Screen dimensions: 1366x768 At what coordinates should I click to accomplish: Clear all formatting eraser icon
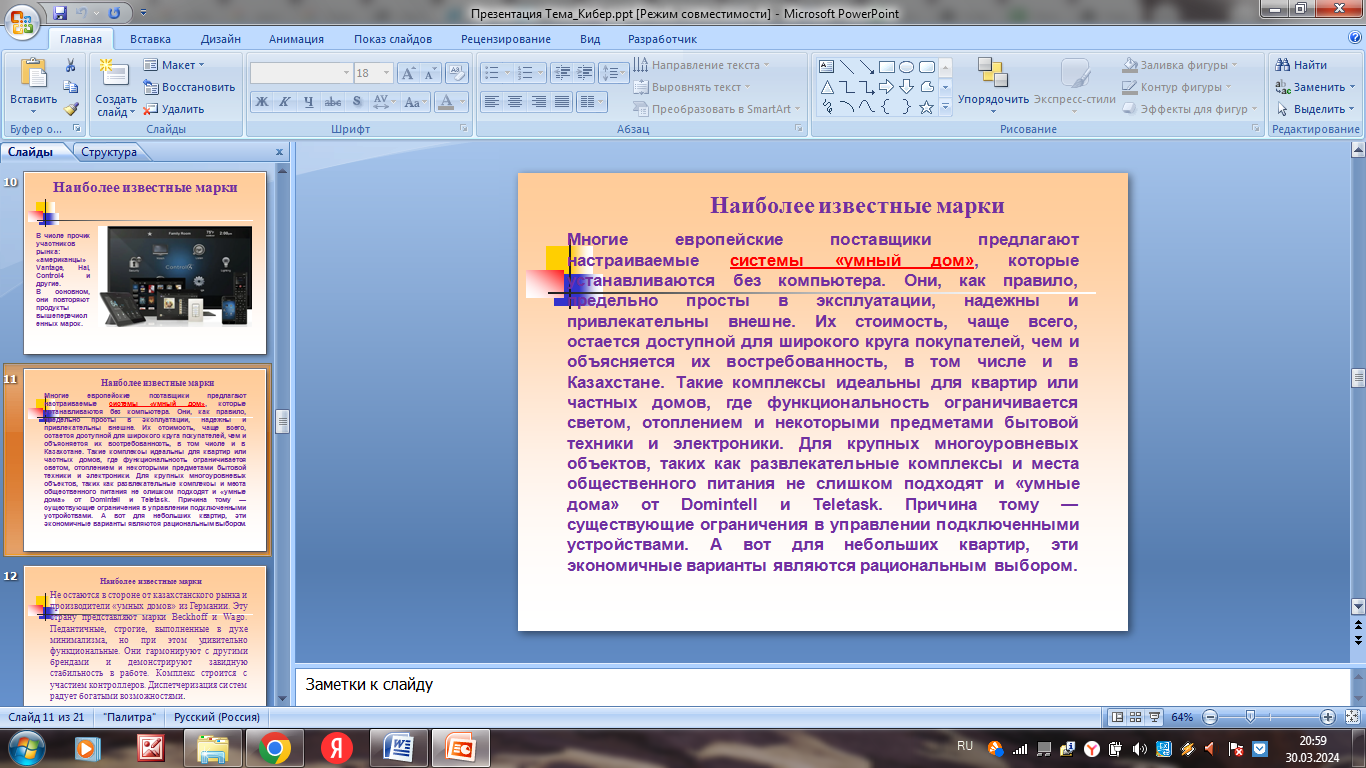coord(457,73)
